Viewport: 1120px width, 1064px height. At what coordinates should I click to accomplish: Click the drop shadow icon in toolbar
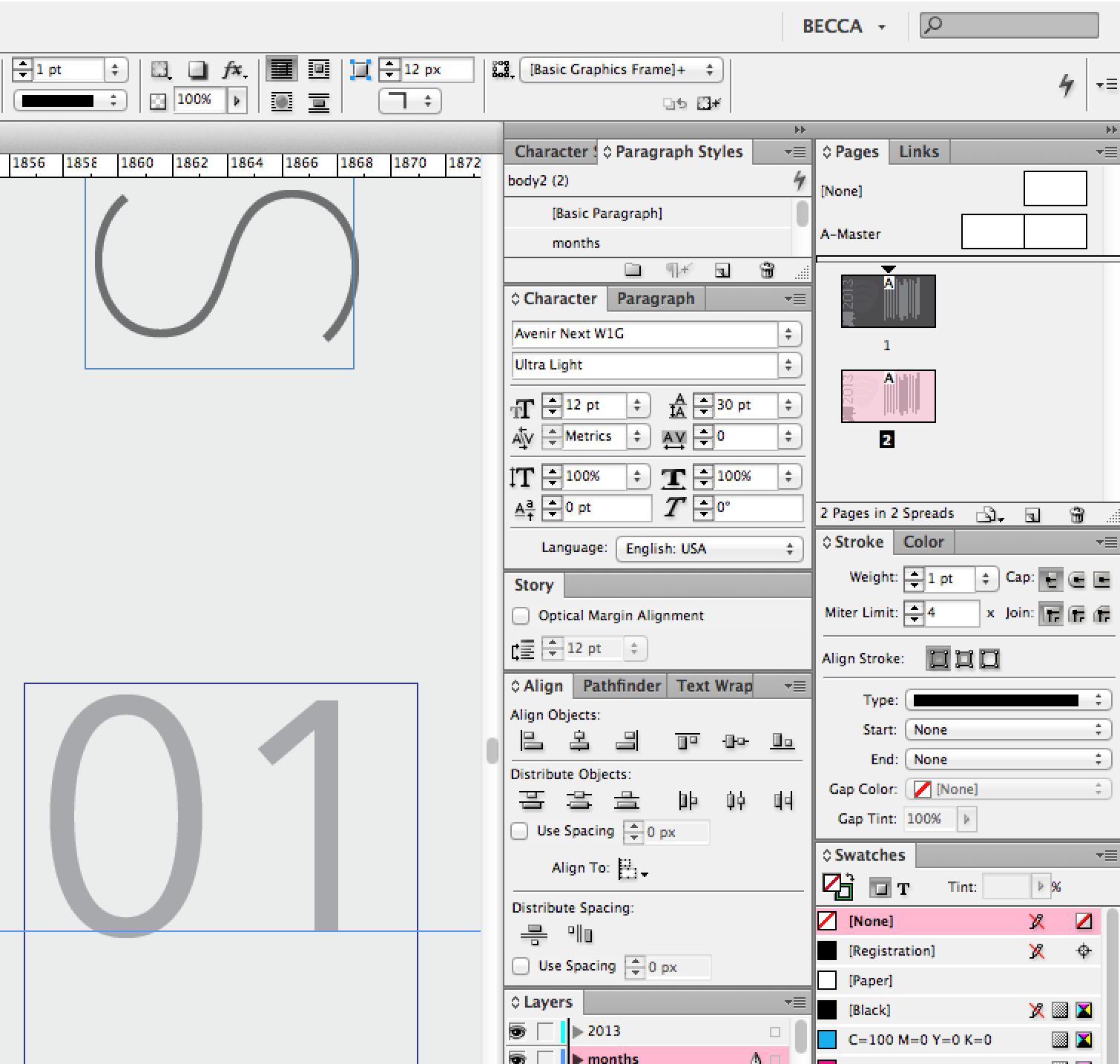[197, 70]
